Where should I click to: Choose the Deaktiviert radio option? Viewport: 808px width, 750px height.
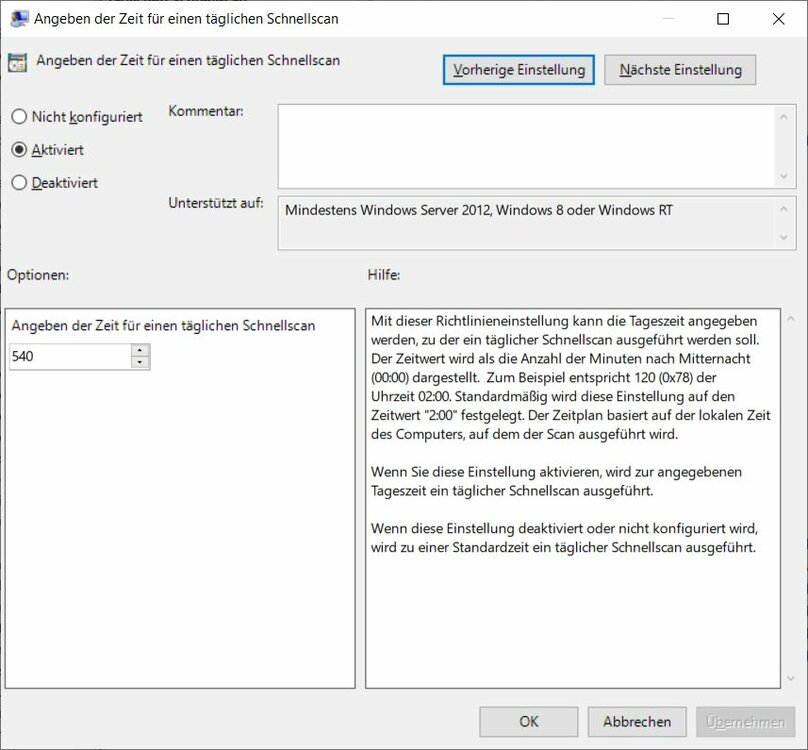tap(19, 183)
